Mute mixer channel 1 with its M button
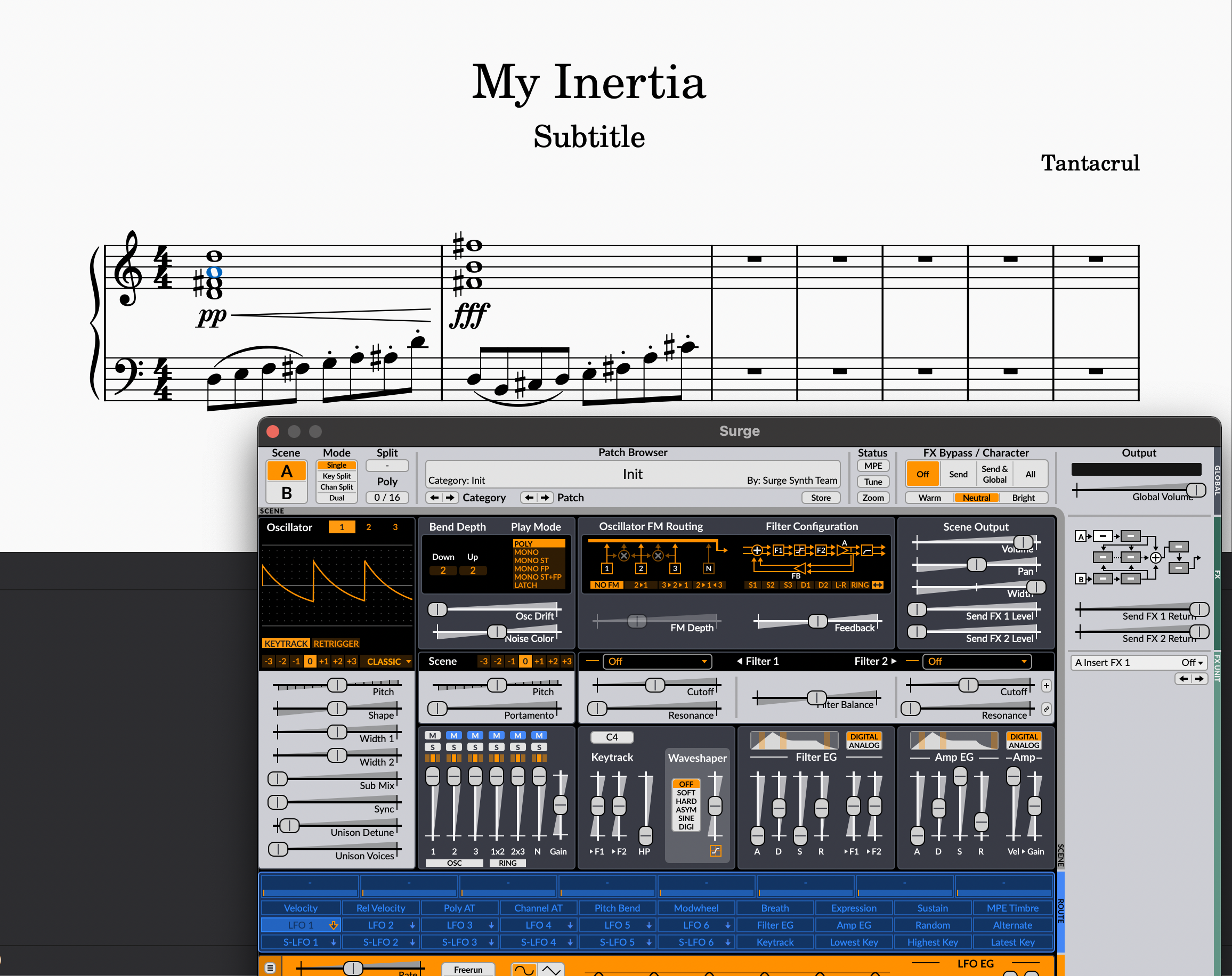 click(433, 735)
